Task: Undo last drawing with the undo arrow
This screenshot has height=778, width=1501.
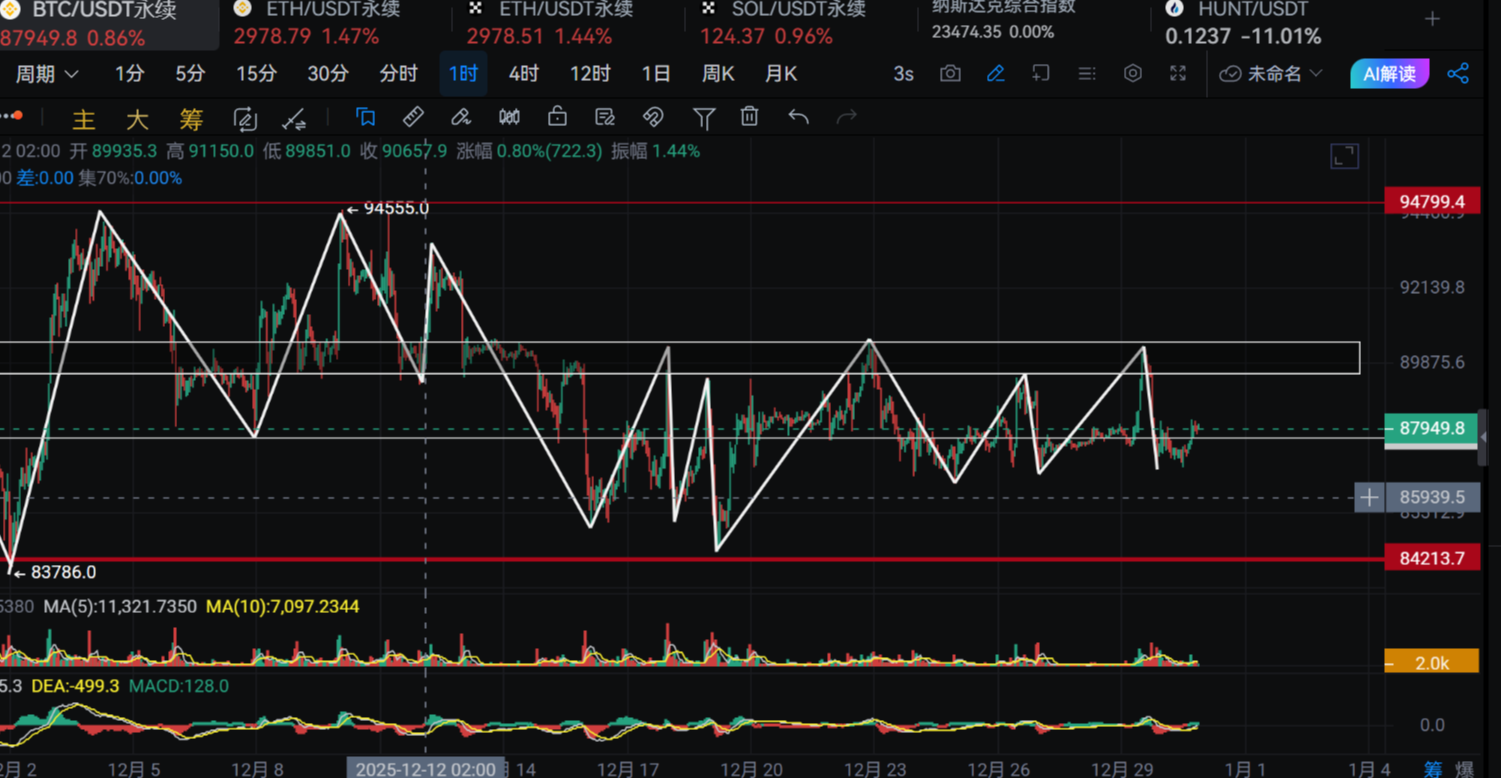Action: [x=798, y=117]
